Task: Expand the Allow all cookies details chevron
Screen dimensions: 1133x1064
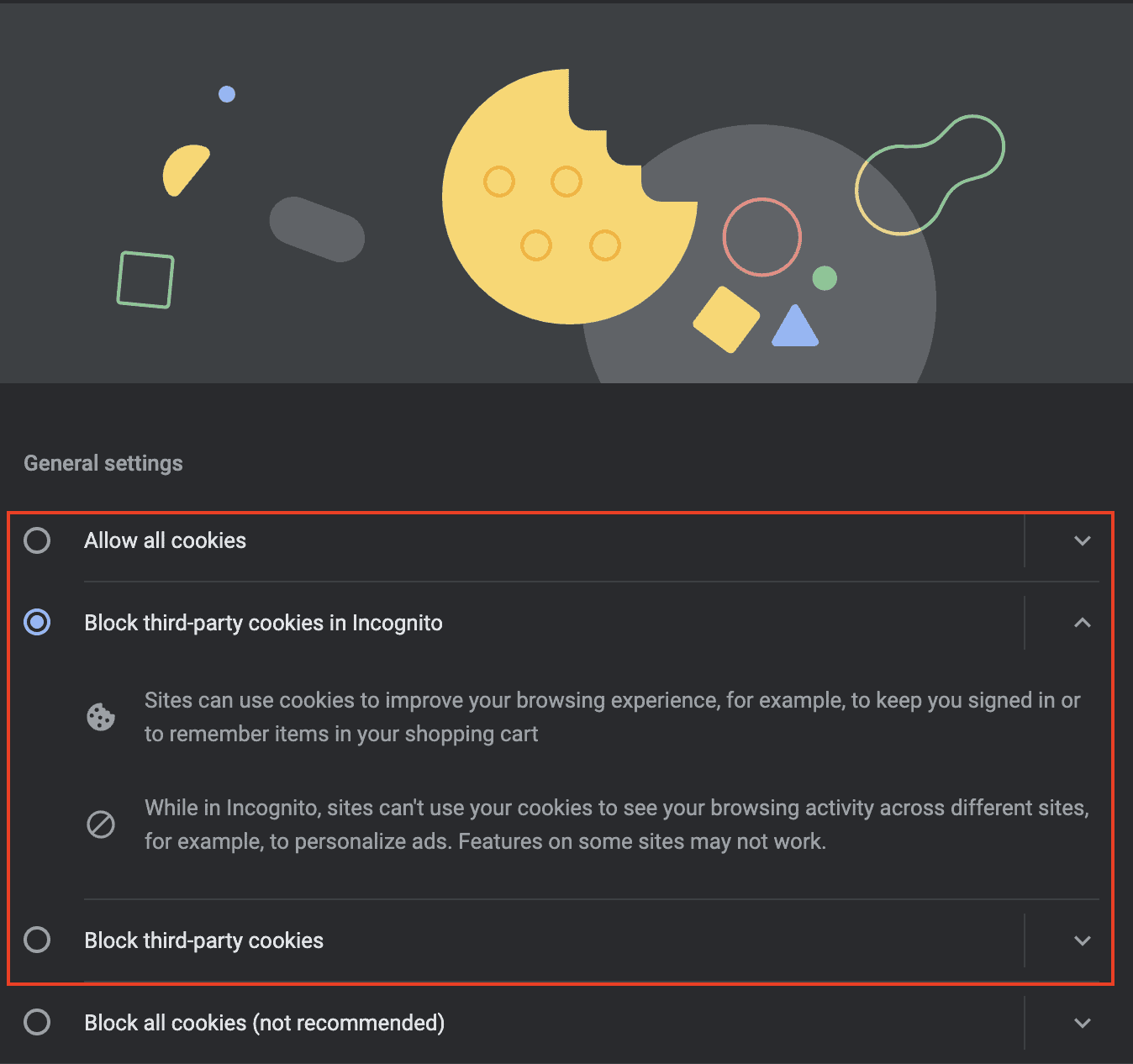Action: pos(1082,540)
